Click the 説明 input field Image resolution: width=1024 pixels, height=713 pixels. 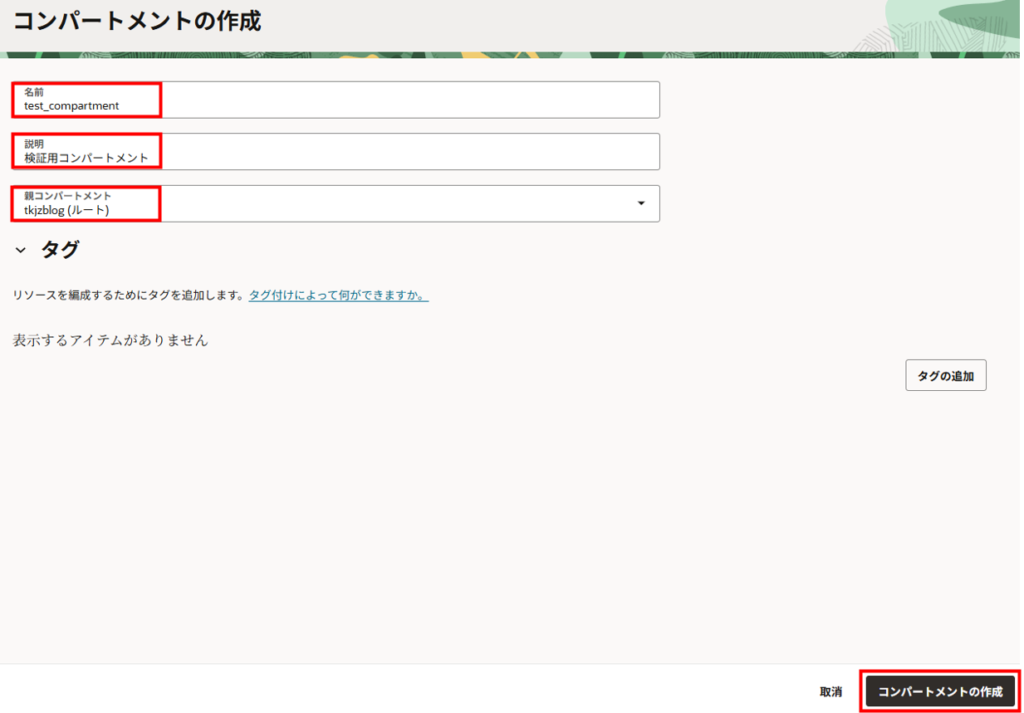pos(400,152)
